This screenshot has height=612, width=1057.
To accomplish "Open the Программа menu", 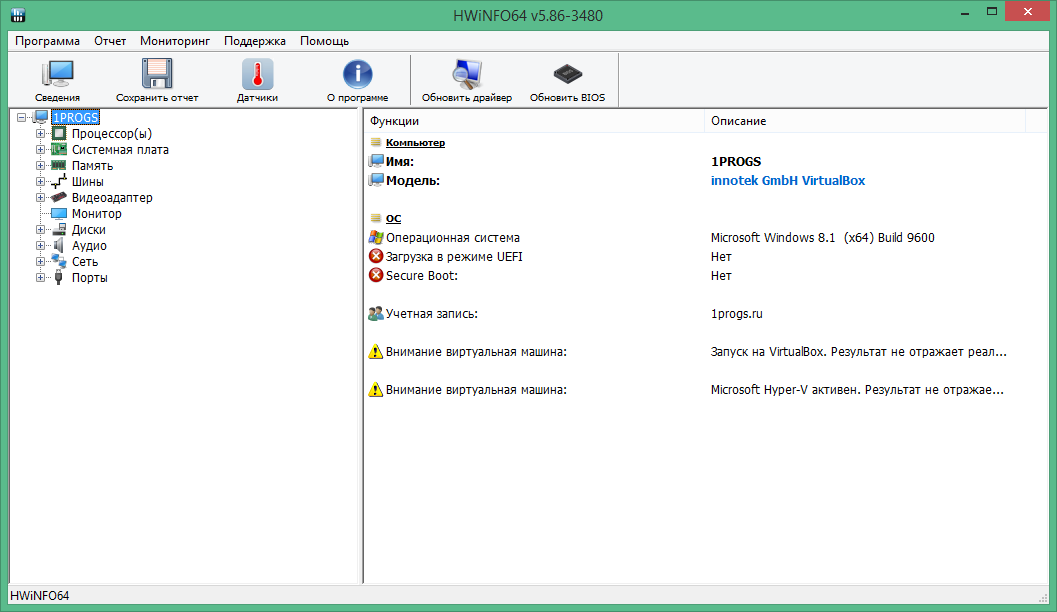I will tap(47, 41).
